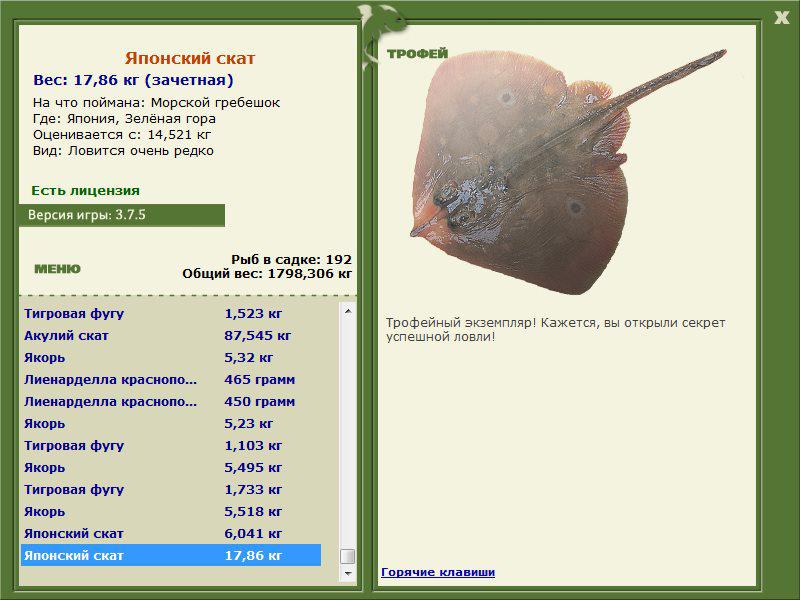Select Тигровая фугу weighing 1,103 кг
Image resolution: width=800 pixels, height=600 pixels.
click(171, 445)
